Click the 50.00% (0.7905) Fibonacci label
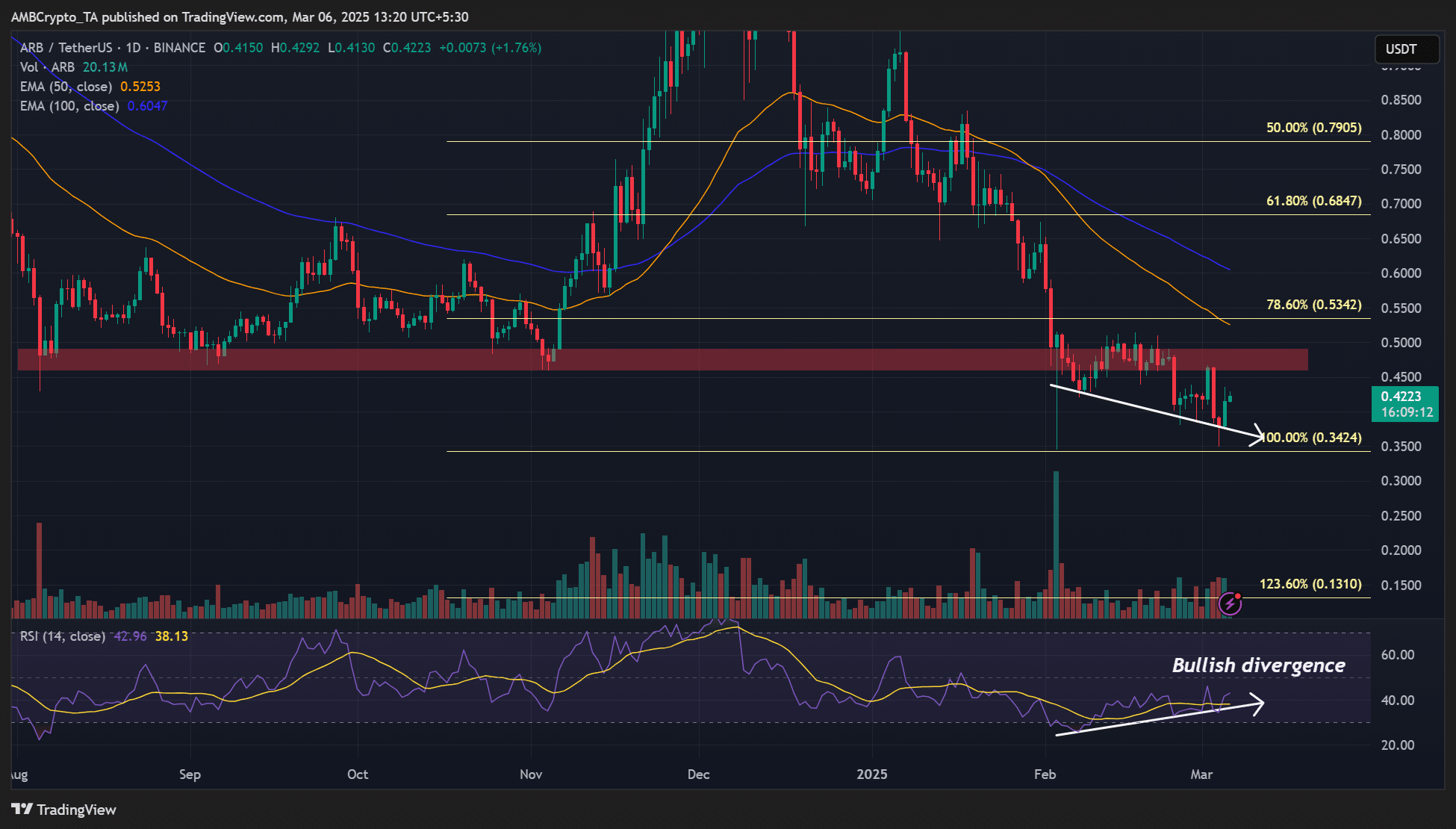The width and height of the screenshot is (1456, 829). tap(1314, 128)
